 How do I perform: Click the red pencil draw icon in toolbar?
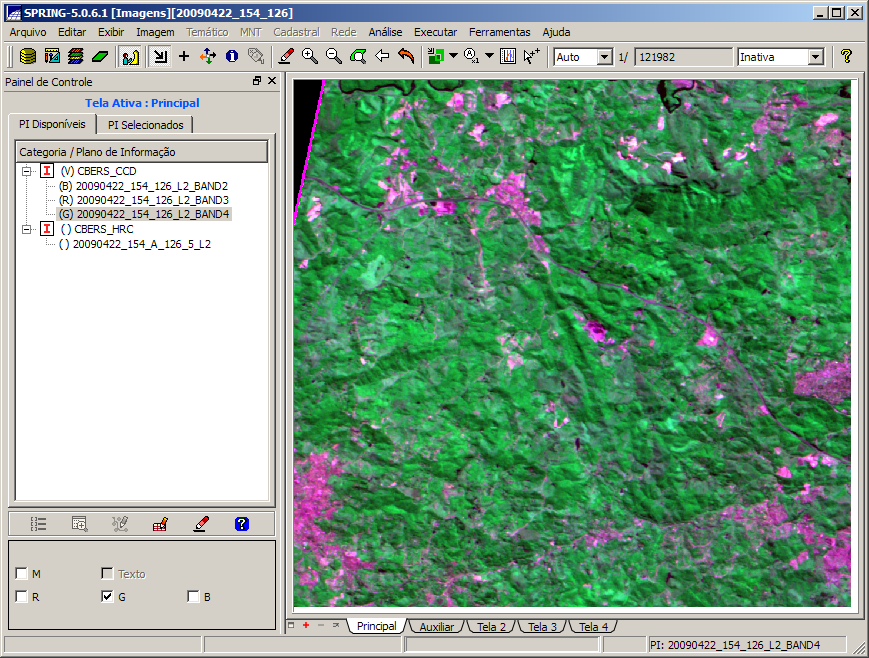point(286,57)
